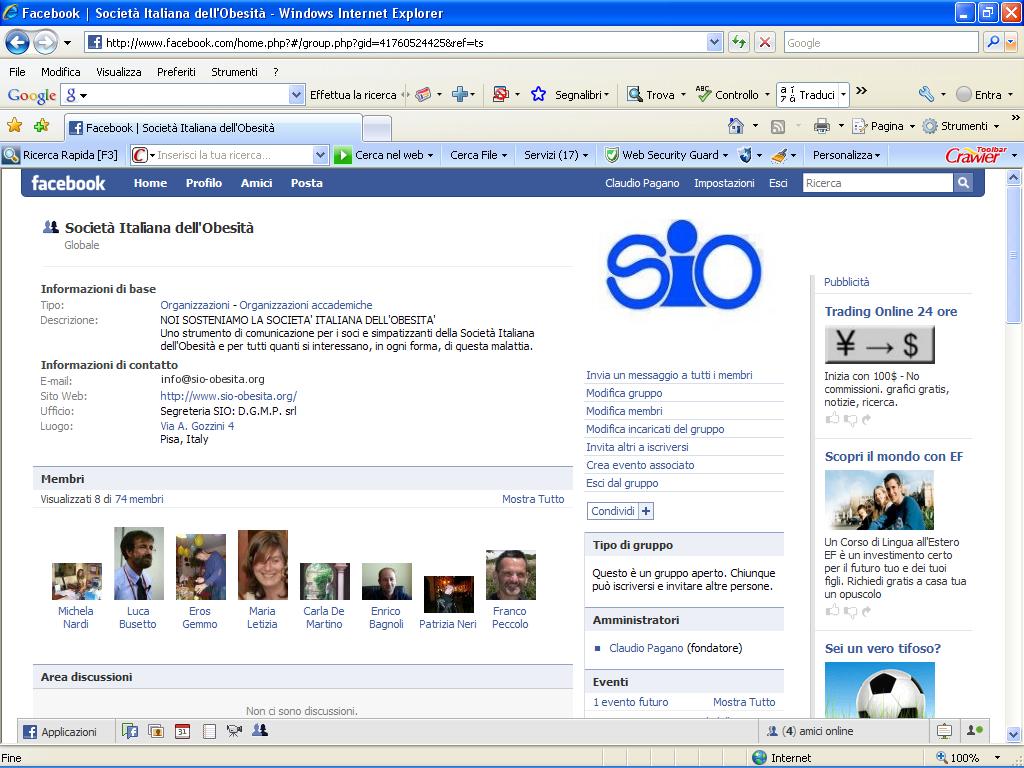This screenshot has width=1024, height=768.
Task: Go back with the browser Back arrow
Action: point(17,43)
